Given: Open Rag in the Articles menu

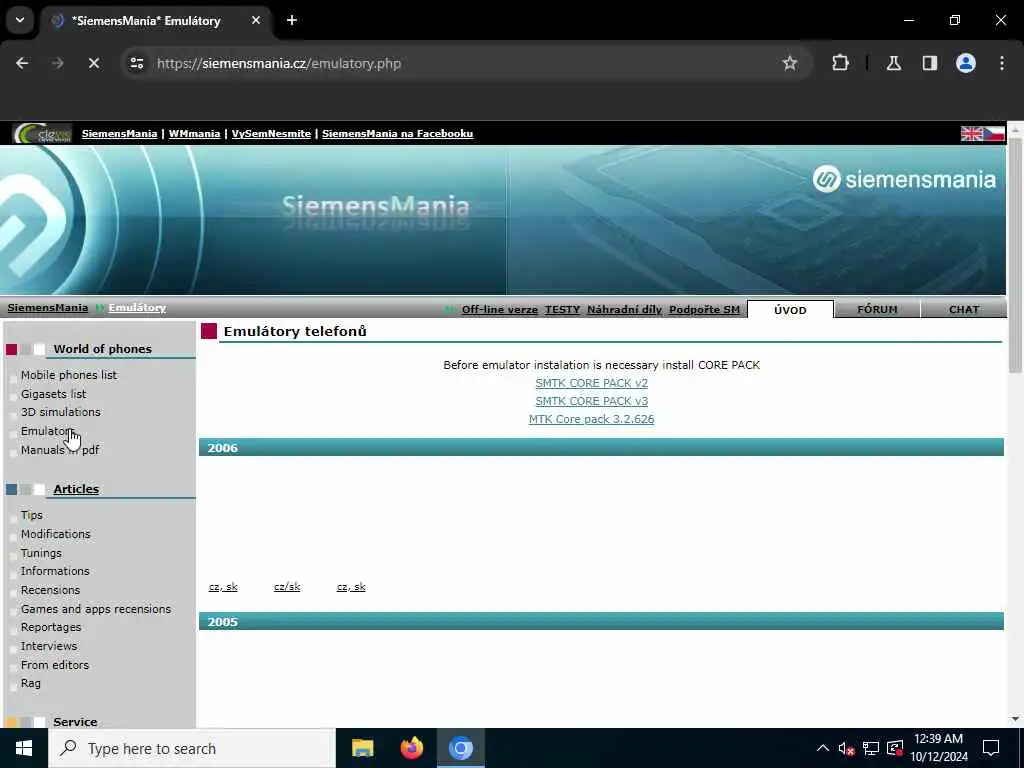Looking at the screenshot, I should pyautogui.click(x=31, y=683).
